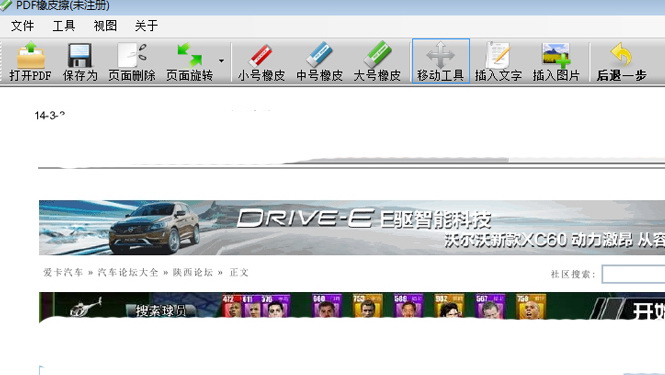Choose the 插入文字 insert text tool

498,62
